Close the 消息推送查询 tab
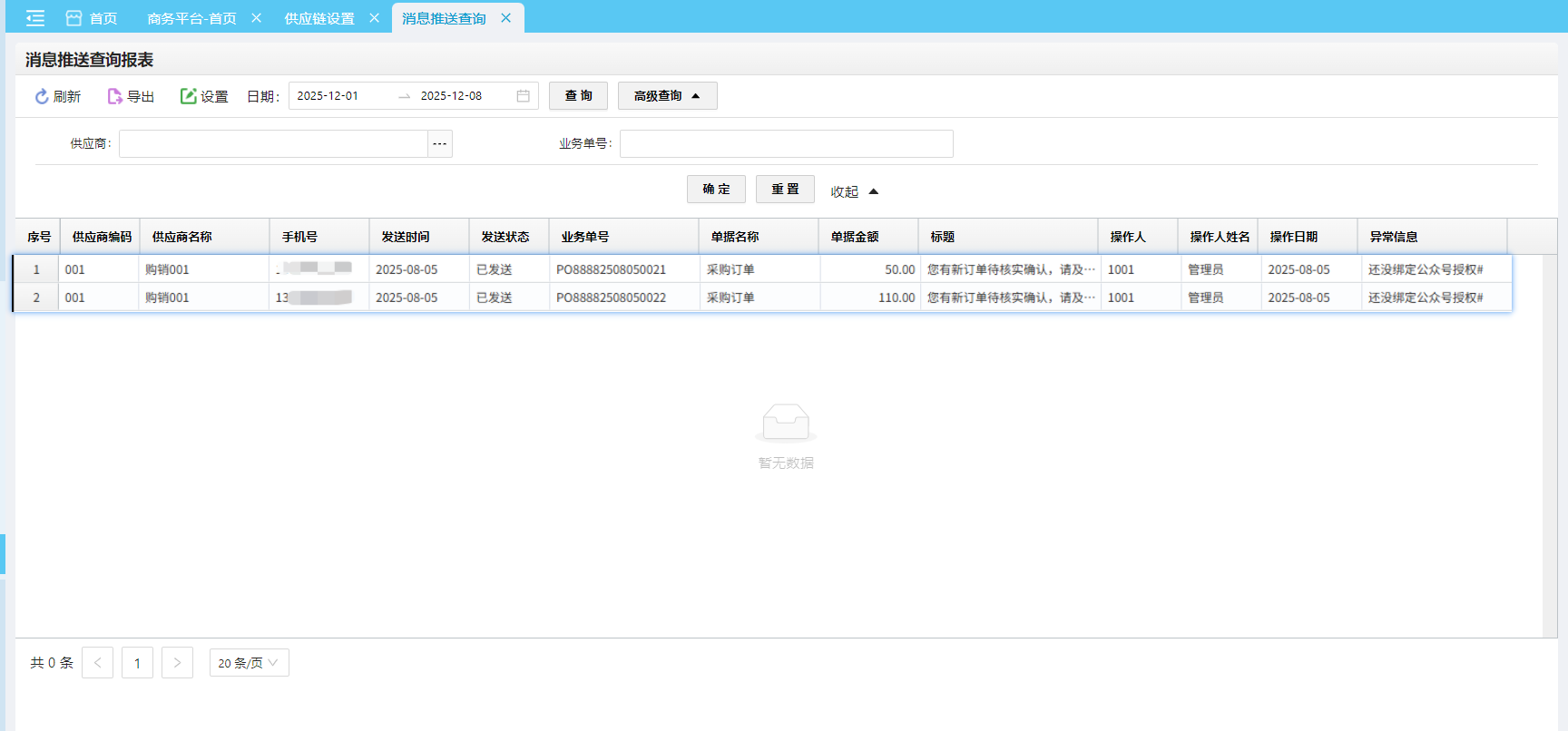The image size is (1568, 731). tap(506, 18)
